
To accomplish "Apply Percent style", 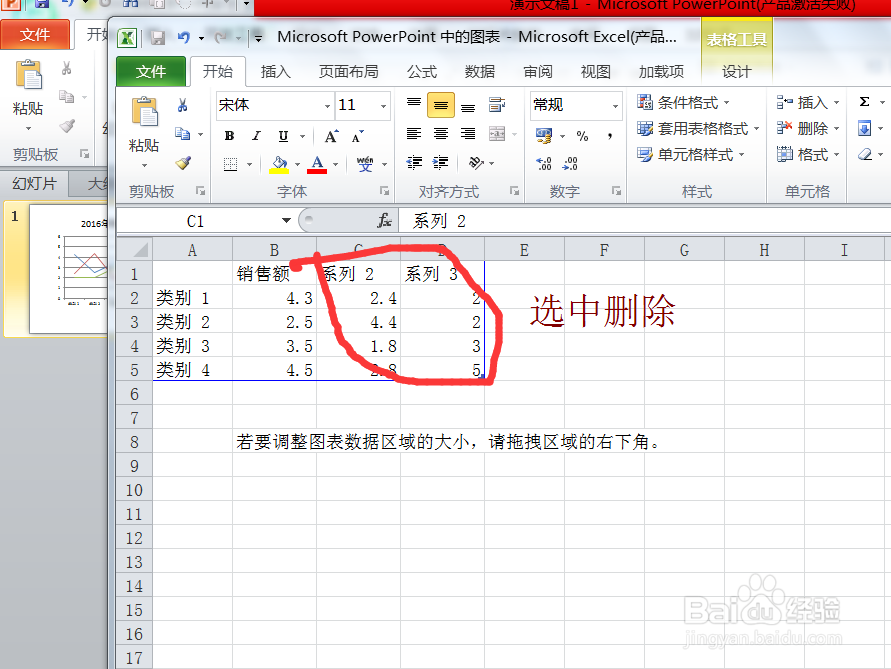I will pos(582,136).
